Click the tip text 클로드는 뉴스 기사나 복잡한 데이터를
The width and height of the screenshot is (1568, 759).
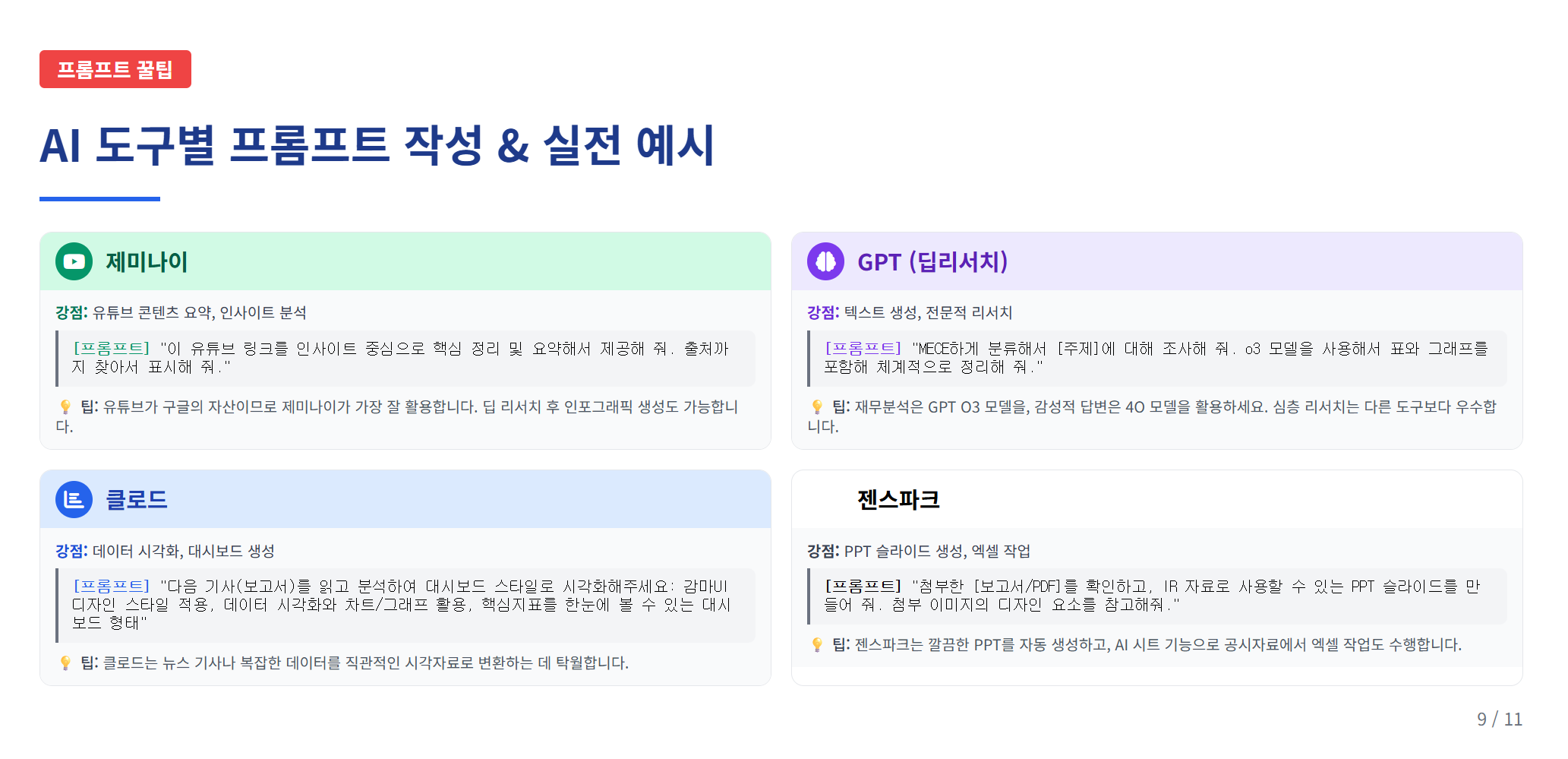coord(366,663)
